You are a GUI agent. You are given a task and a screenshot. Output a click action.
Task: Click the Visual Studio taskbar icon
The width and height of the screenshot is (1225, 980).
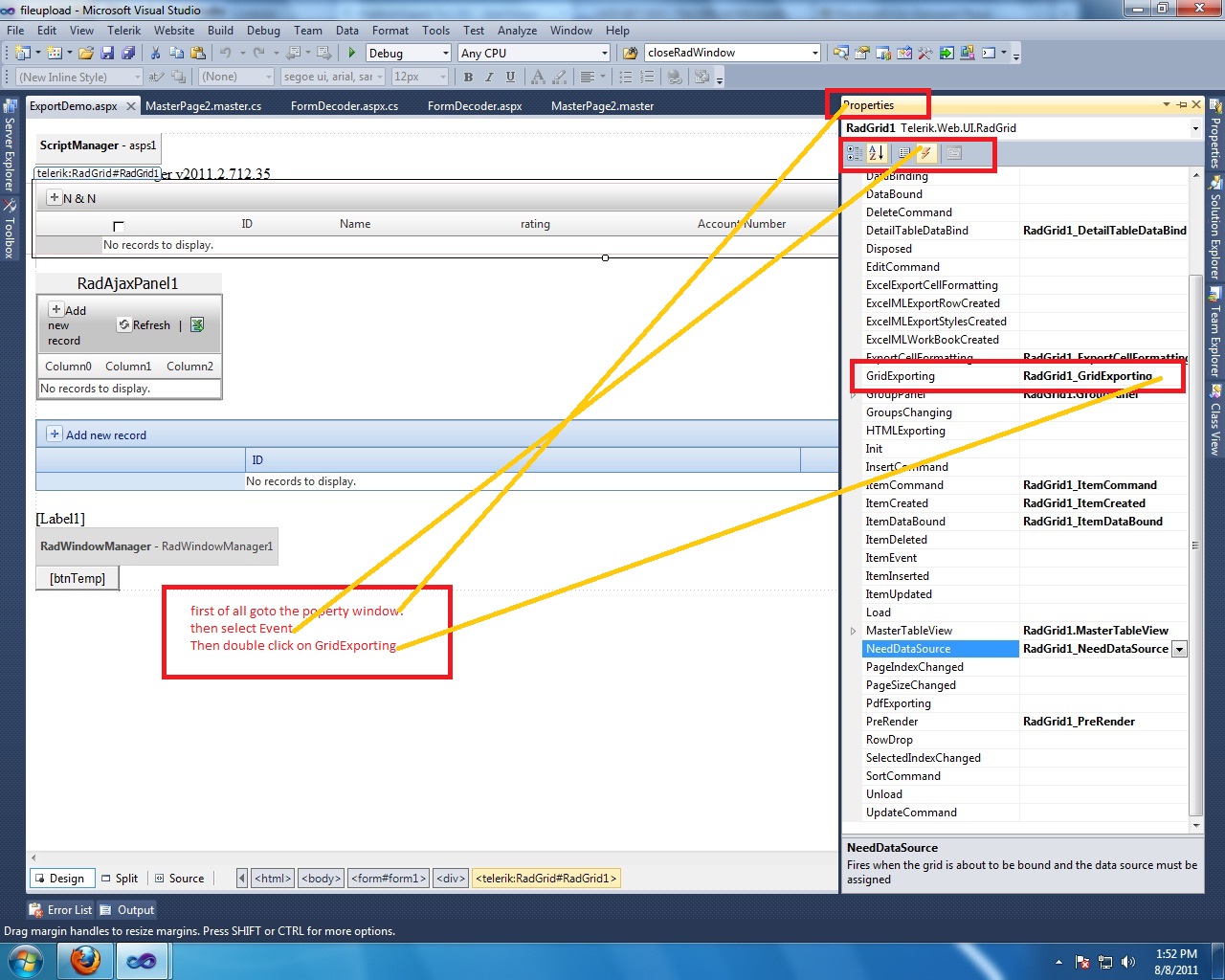142,960
